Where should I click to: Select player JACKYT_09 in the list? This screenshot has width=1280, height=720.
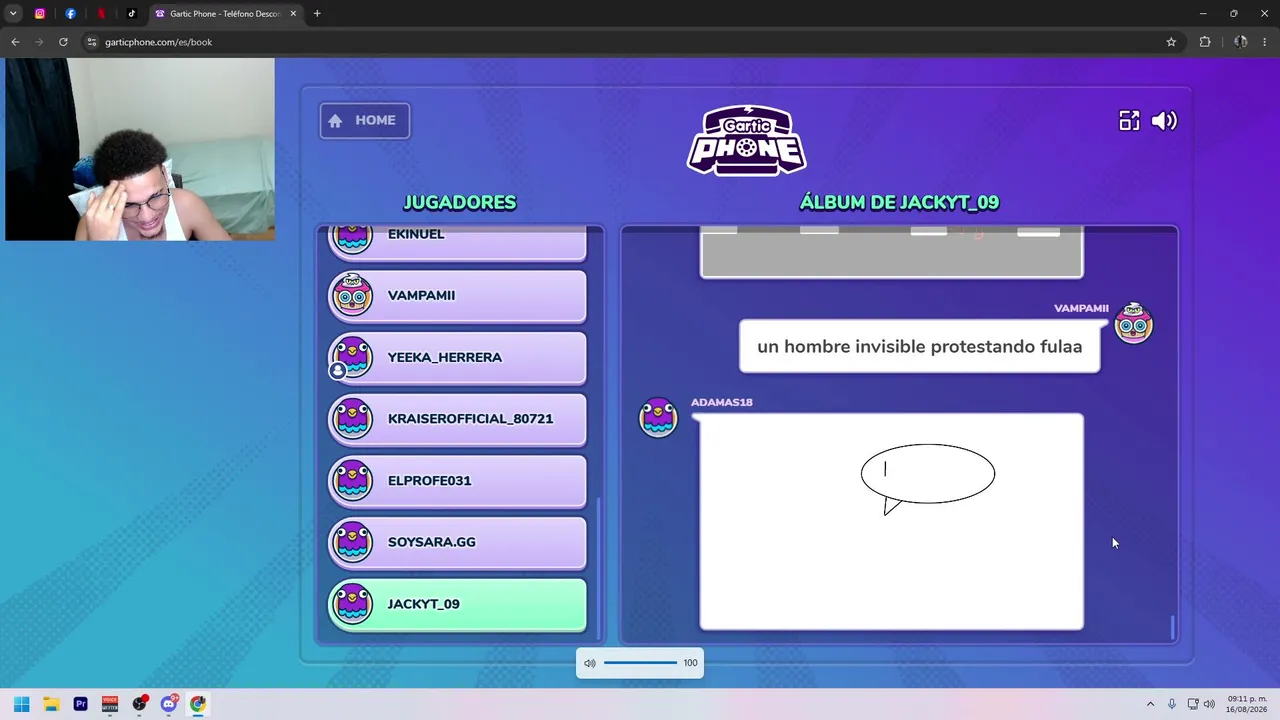tap(457, 604)
